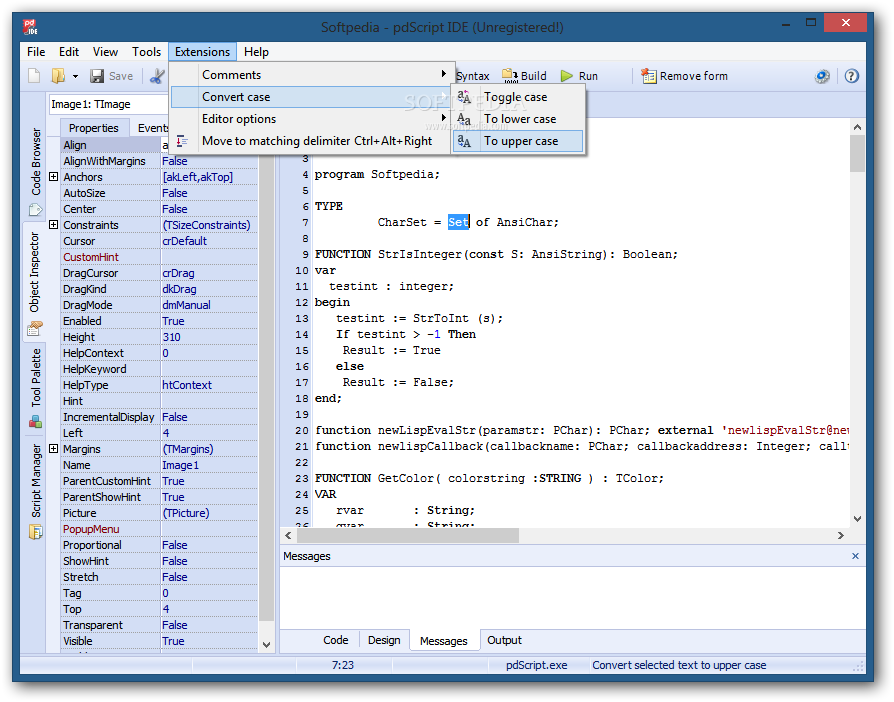Open the Object Inspector side tab

[x=35, y=272]
